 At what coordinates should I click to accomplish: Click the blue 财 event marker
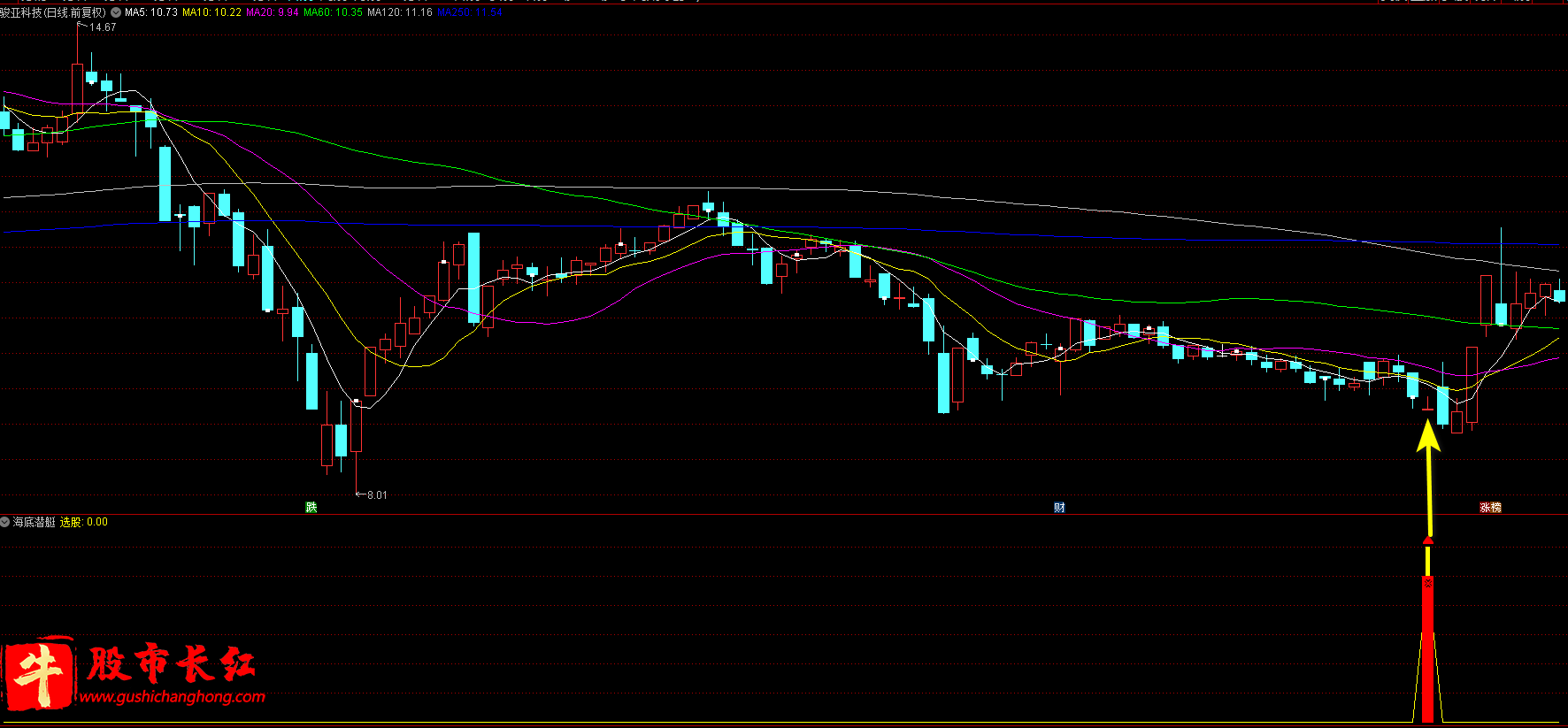click(x=1059, y=507)
